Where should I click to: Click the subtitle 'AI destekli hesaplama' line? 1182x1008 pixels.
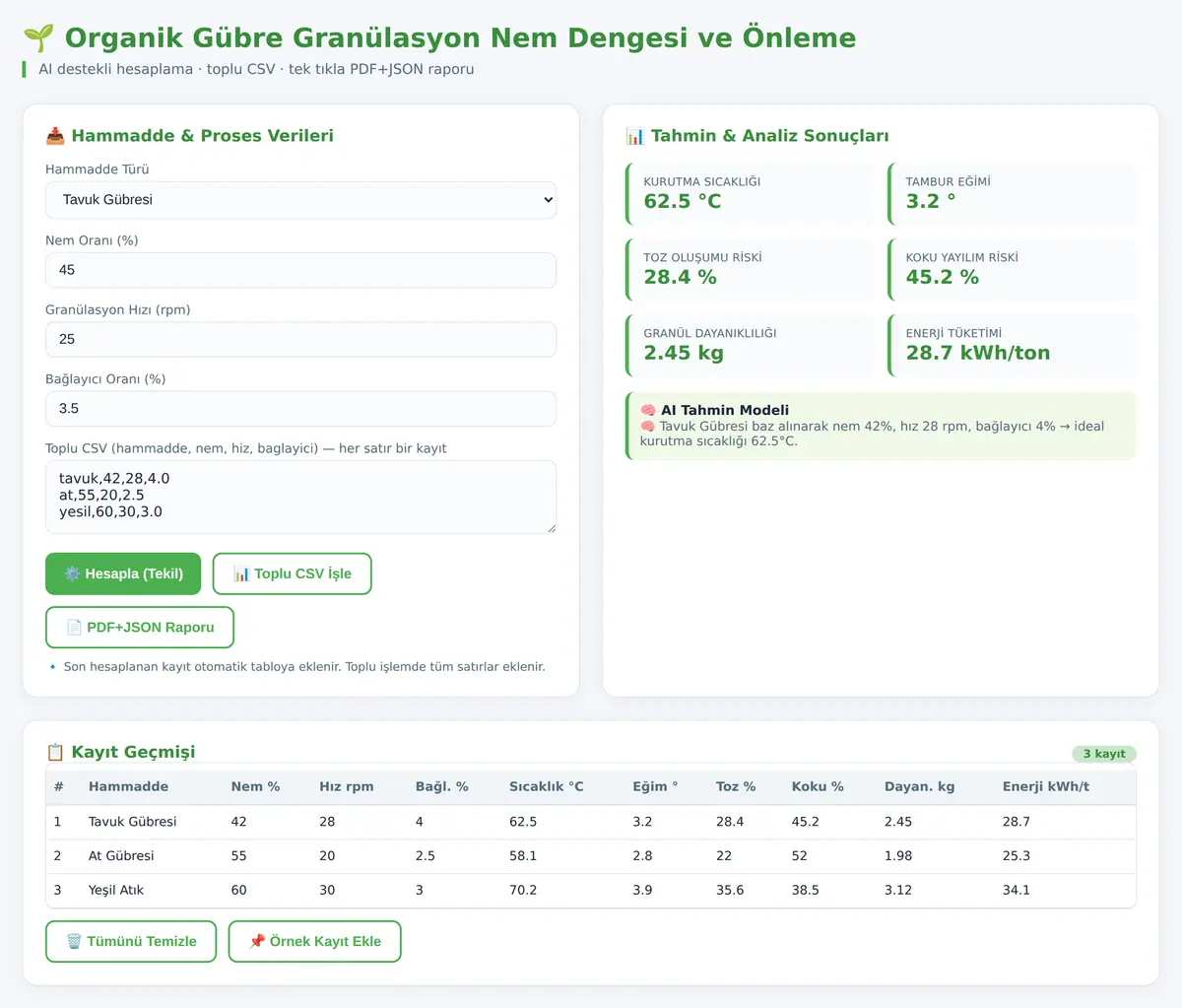(x=256, y=69)
